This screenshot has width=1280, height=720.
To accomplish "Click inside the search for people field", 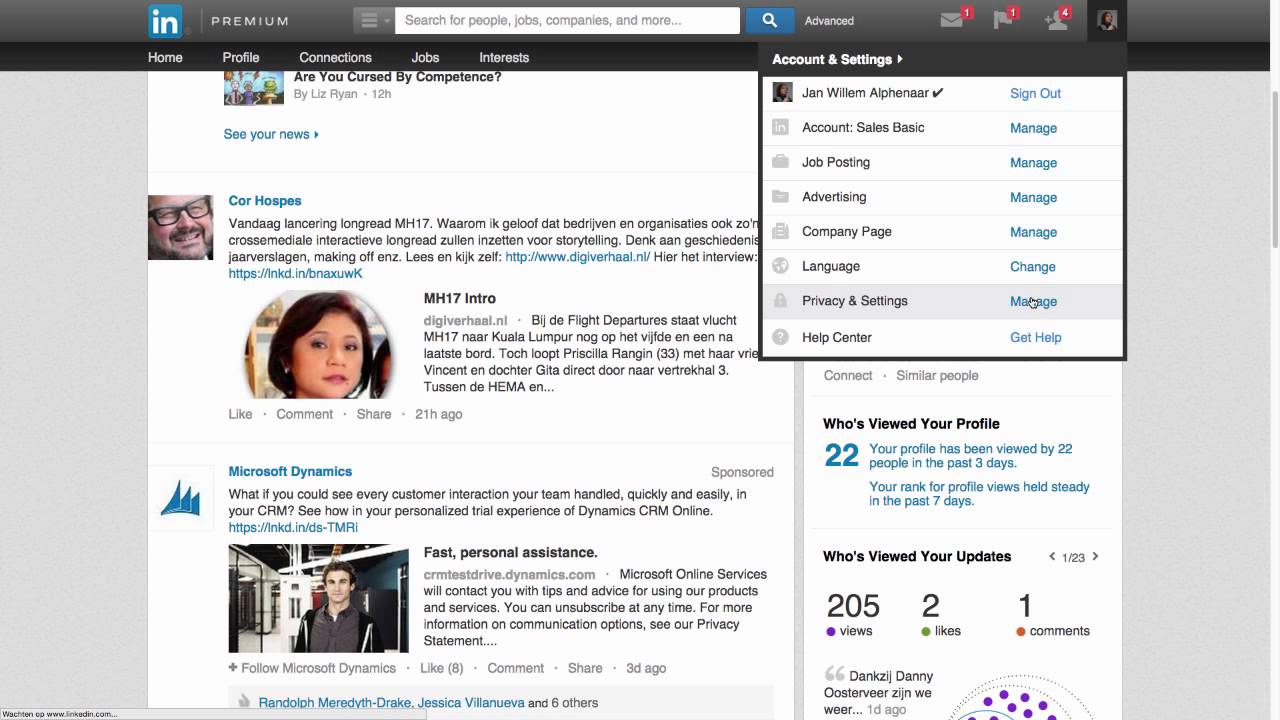I will tap(567, 20).
